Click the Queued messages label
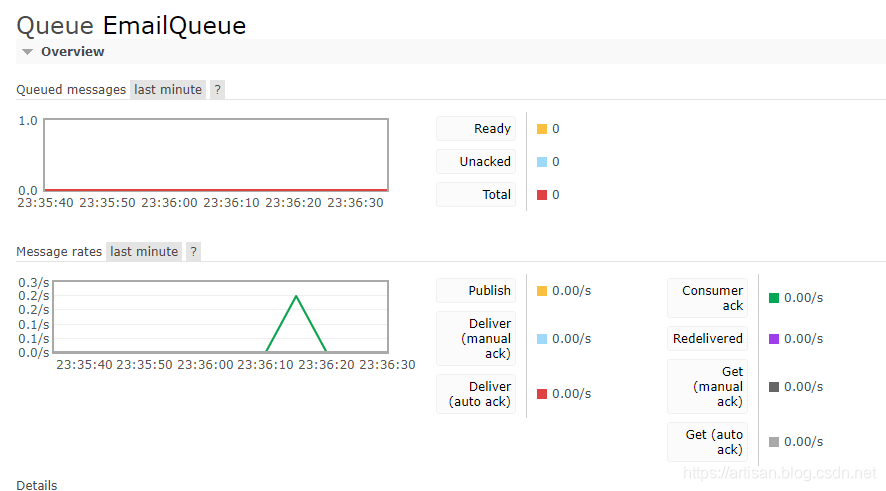Screen dimensions: 886x491 click(71, 90)
